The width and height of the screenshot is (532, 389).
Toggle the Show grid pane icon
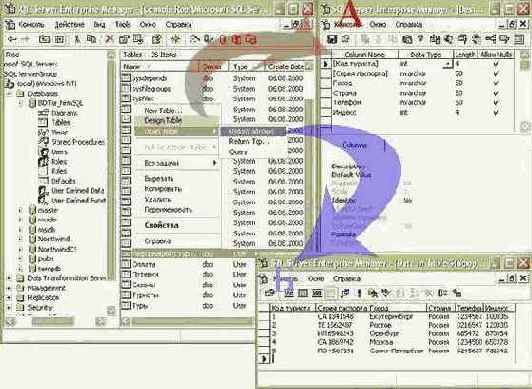click(x=303, y=293)
